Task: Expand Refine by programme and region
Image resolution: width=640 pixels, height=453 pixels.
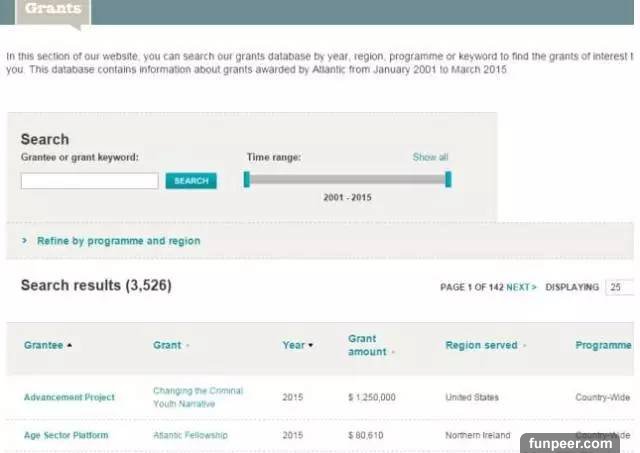Action: coord(118,241)
